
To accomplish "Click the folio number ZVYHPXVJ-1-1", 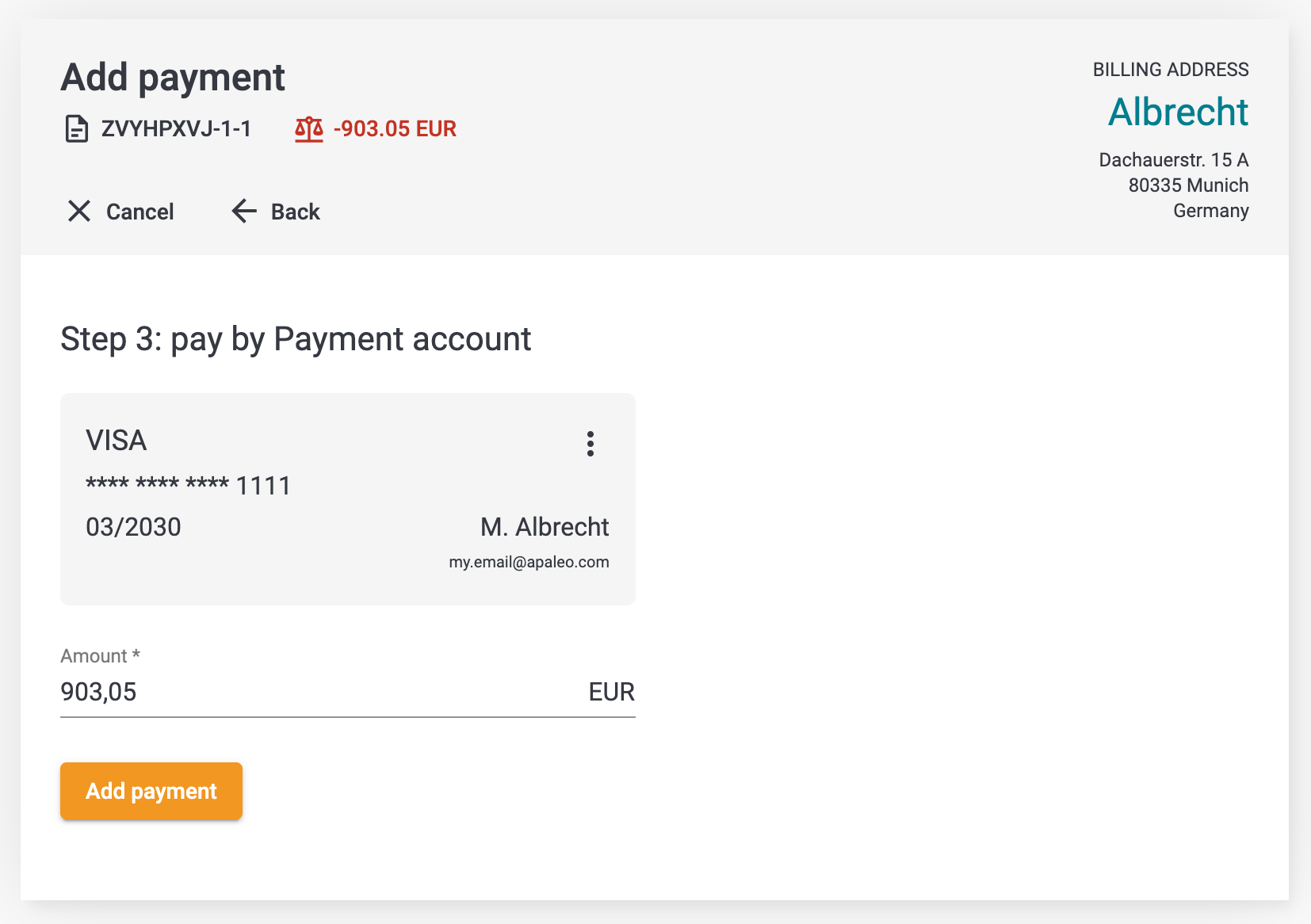I will click(x=176, y=128).
